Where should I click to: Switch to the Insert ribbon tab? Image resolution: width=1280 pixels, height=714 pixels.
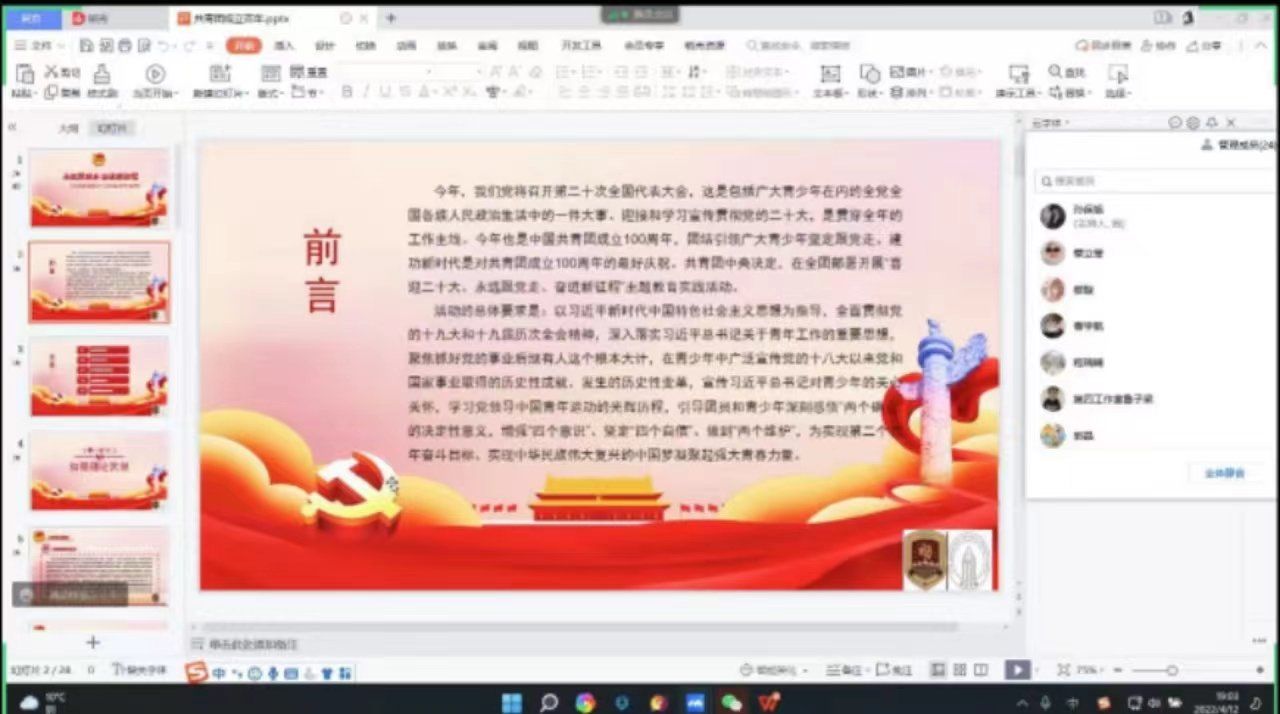pos(285,46)
